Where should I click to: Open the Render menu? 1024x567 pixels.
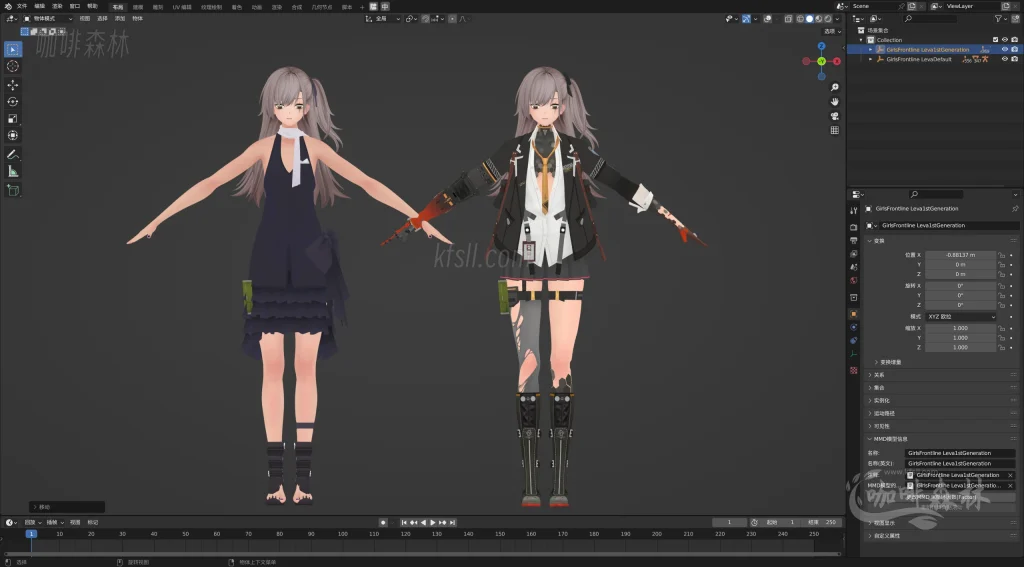point(57,6)
